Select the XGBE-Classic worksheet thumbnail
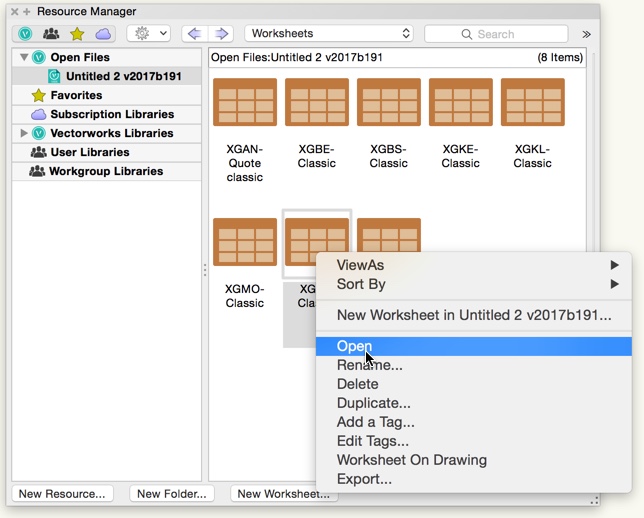 coord(317,102)
